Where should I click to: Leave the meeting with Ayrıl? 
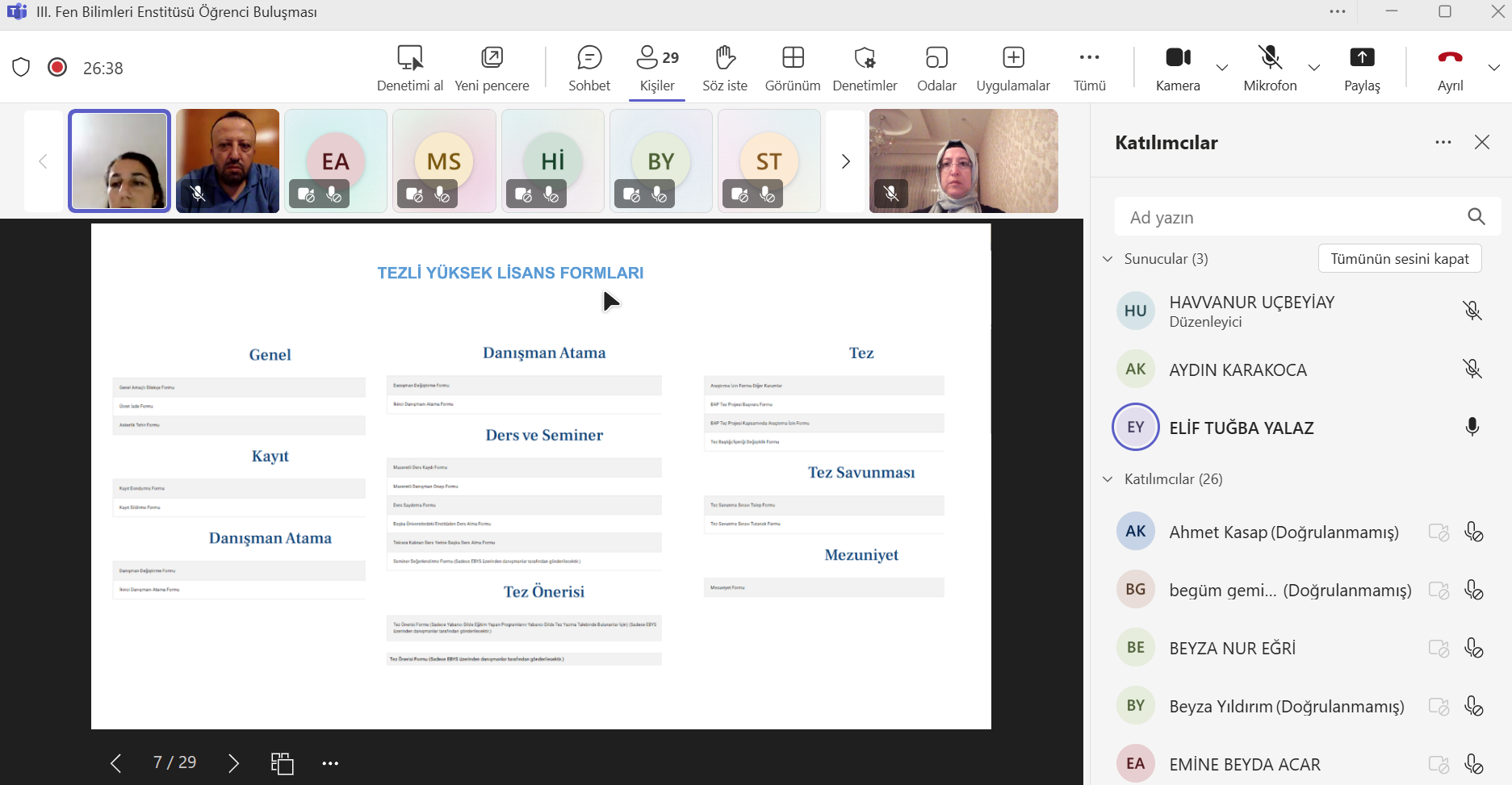1450,68
